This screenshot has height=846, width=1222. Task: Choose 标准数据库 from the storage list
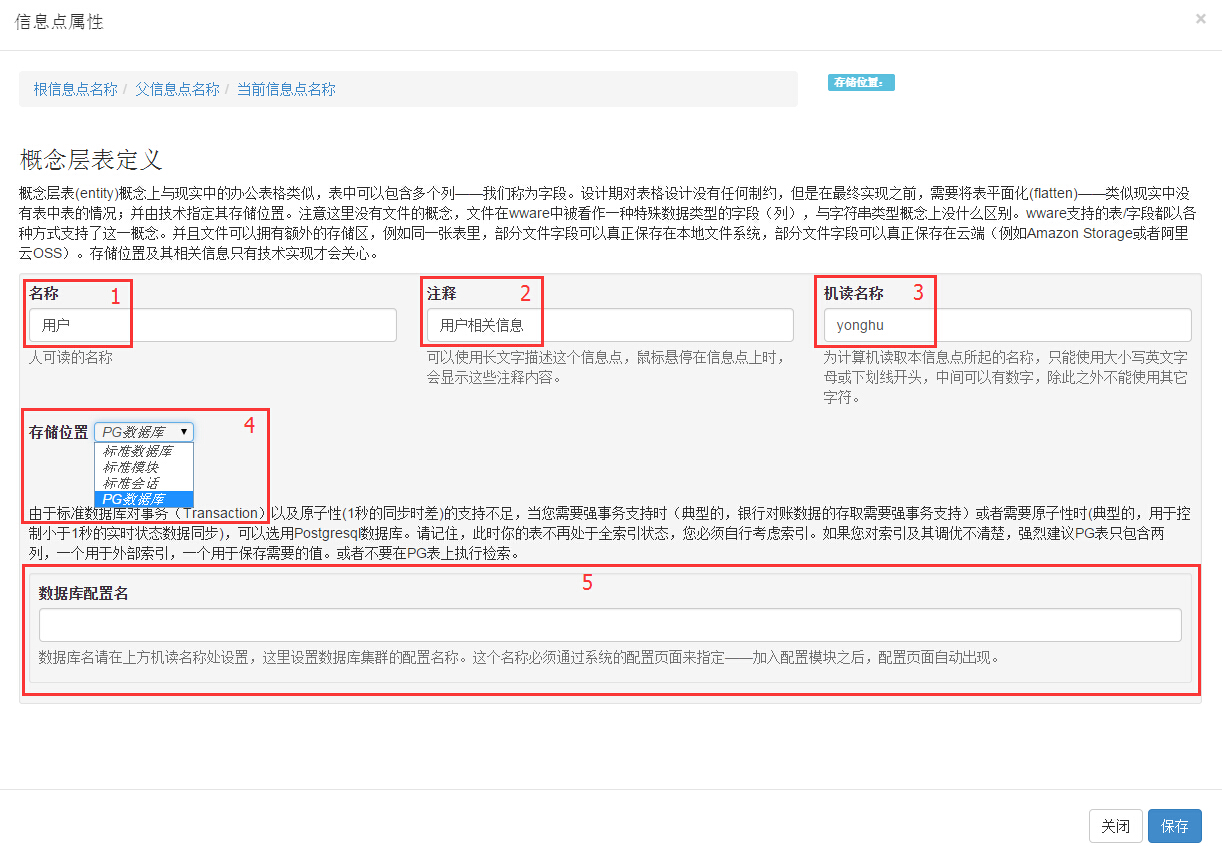click(138, 451)
